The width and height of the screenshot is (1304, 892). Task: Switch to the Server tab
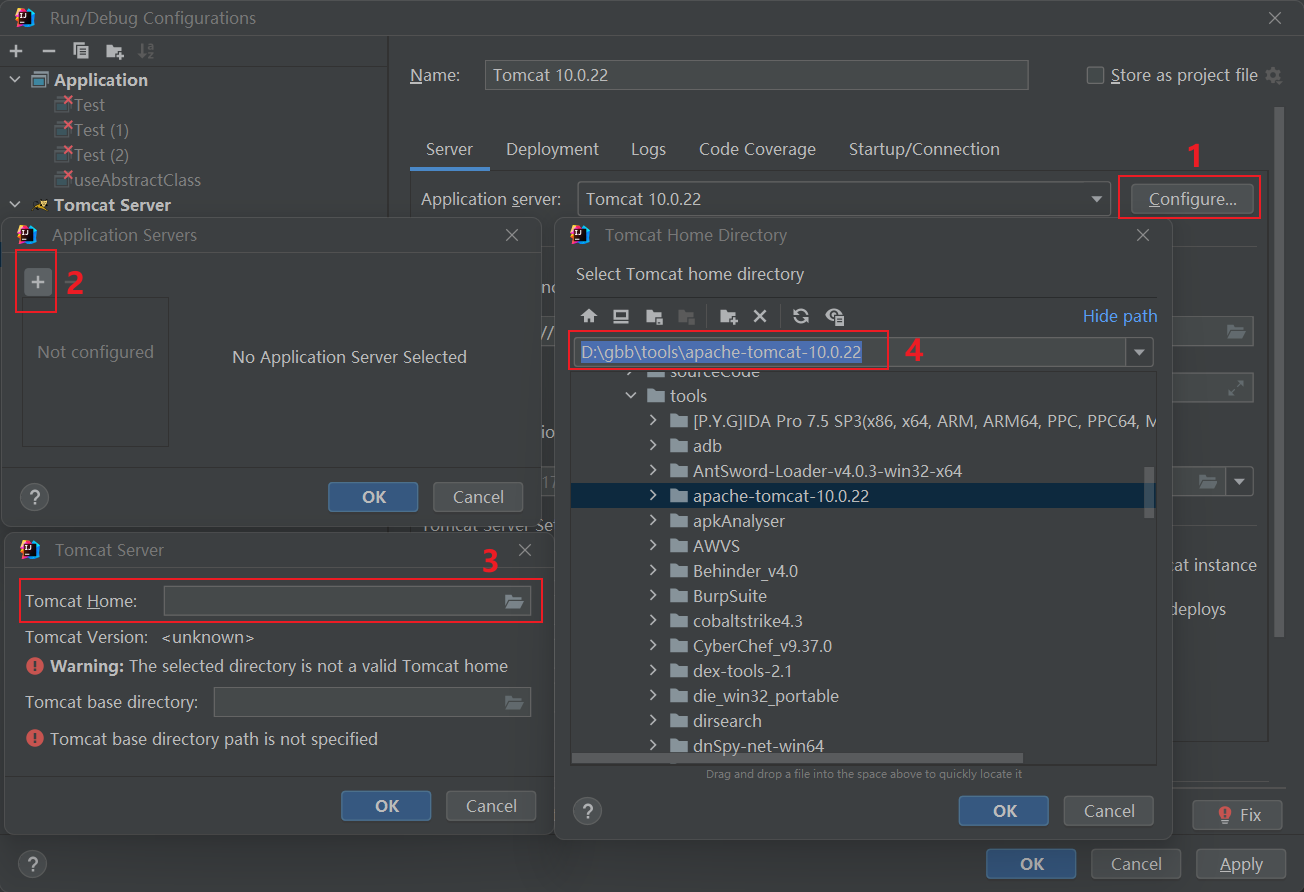click(449, 149)
